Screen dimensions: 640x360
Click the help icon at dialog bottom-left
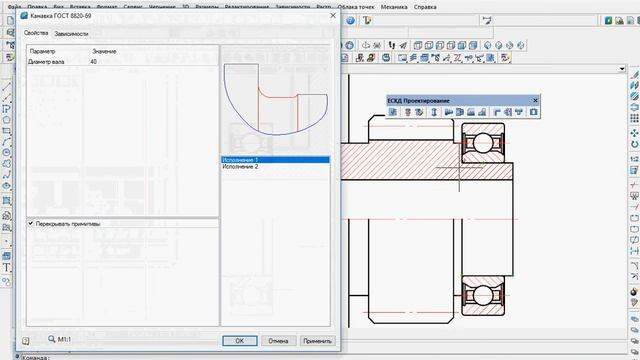coord(26,341)
